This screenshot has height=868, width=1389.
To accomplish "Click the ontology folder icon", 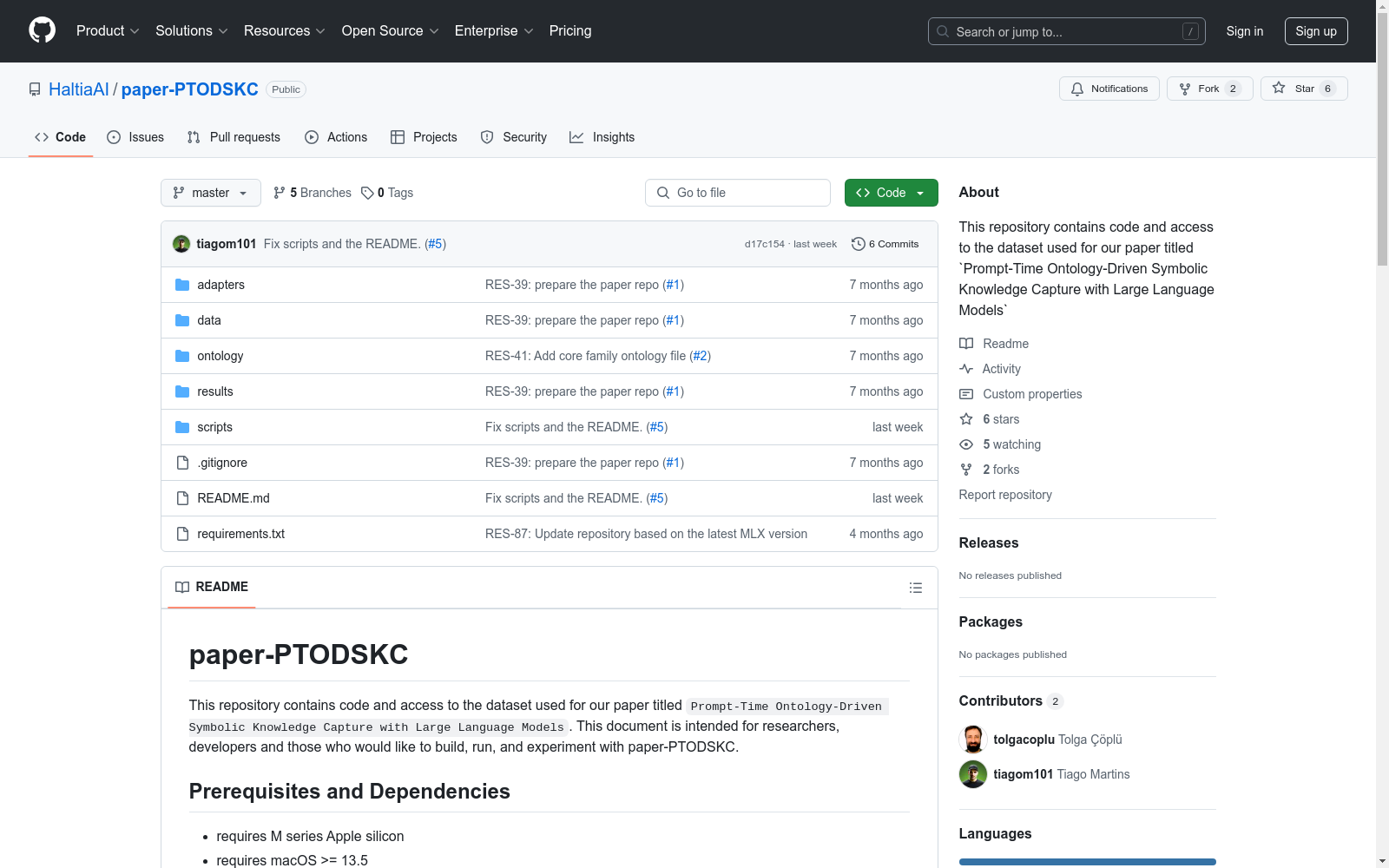I will point(182,356).
